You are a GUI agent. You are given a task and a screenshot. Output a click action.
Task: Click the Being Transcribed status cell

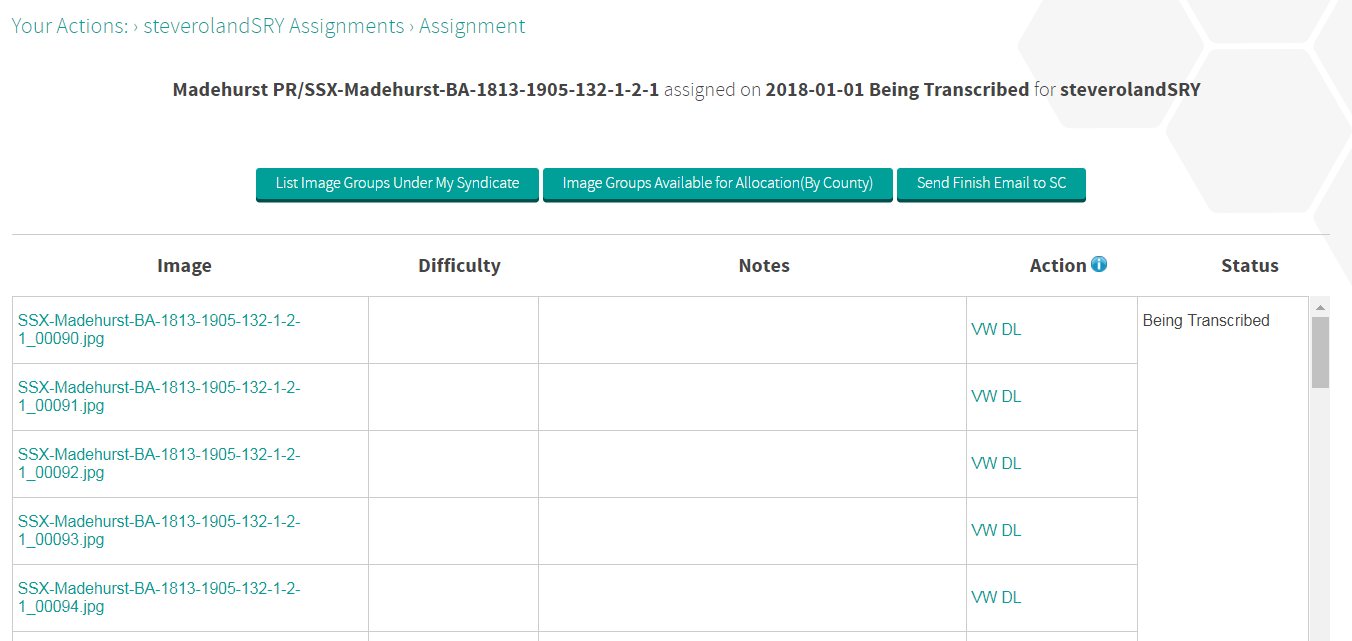[1206, 321]
